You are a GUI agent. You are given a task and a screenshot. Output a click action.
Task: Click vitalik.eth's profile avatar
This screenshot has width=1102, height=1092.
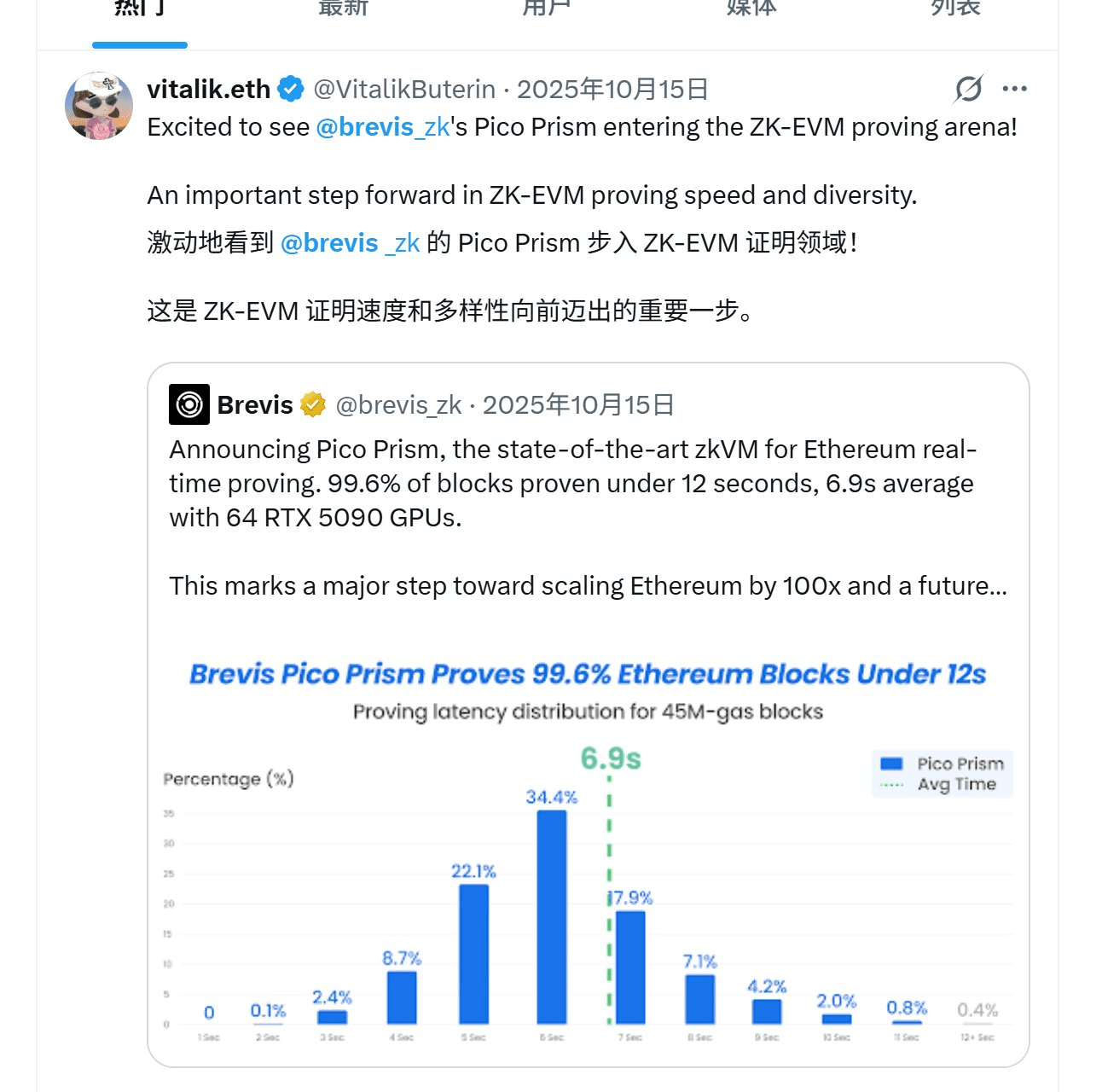click(x=99, y=106)
